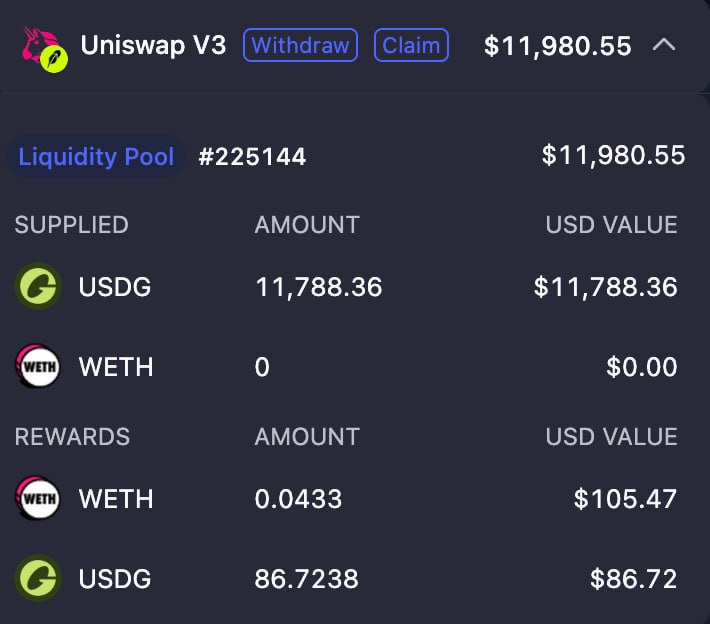Image resolution: width=710 pixels, height=624 pixels.
Task: Click the rewards WETH token icon
Action: 38,498
